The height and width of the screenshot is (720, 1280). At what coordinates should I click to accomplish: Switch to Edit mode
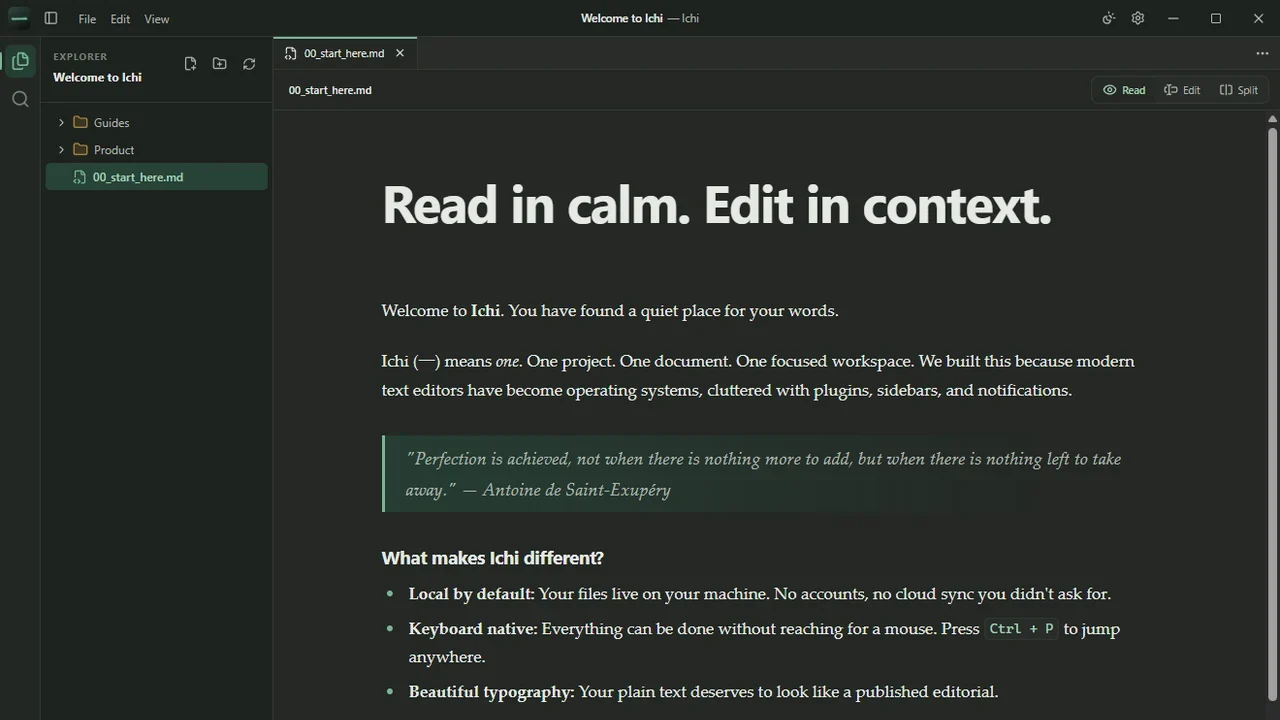(1182, 90)
